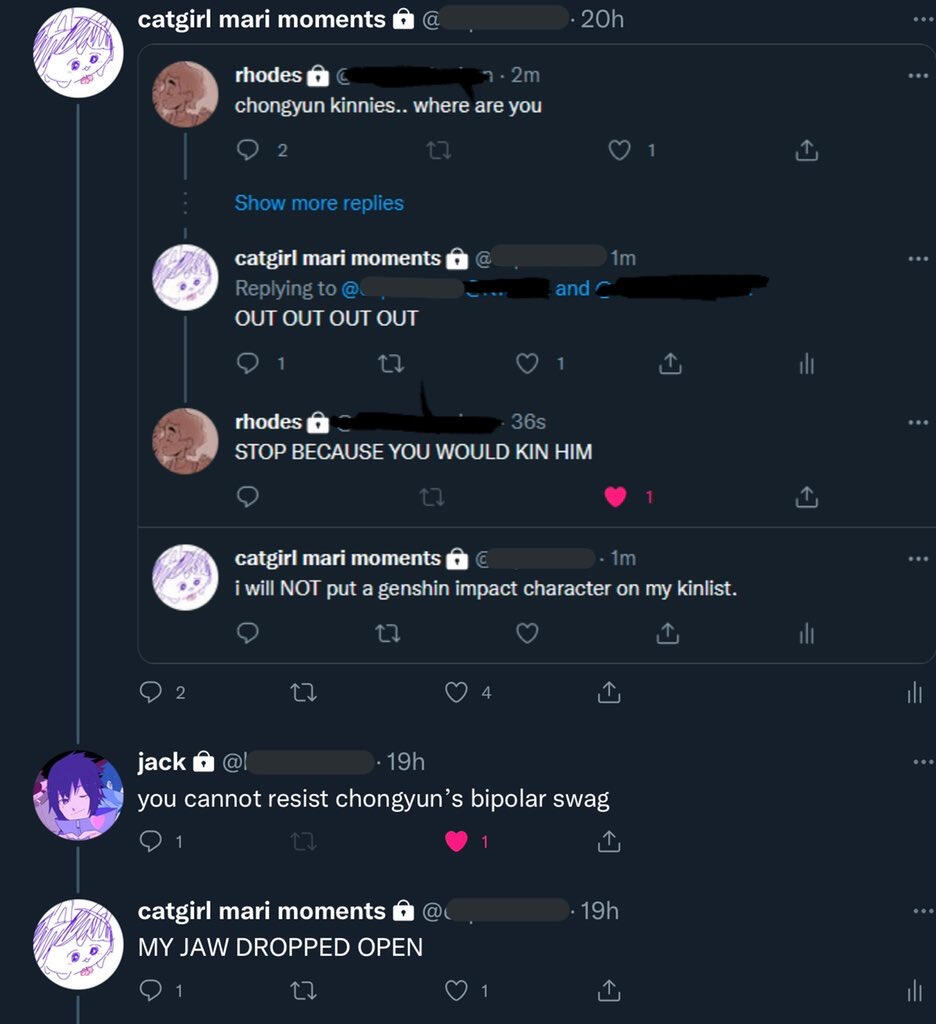
Task: Unlike jack's bipolar swag reply
Action: tap(456, 842)
